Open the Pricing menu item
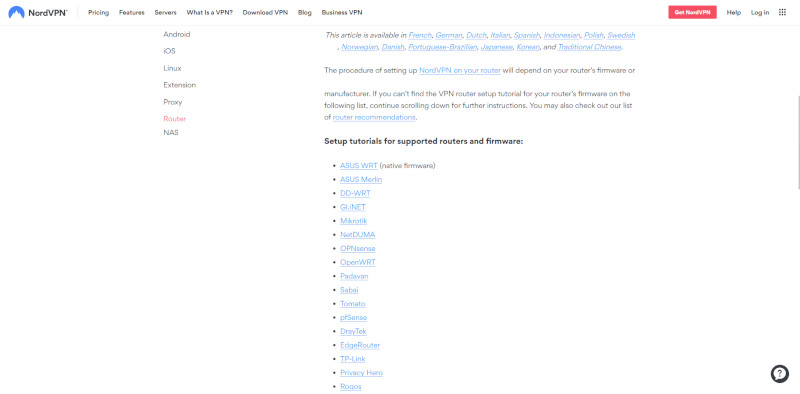This screenshot has height=394, width=800. pyautogui.click(x=98, y=12)
